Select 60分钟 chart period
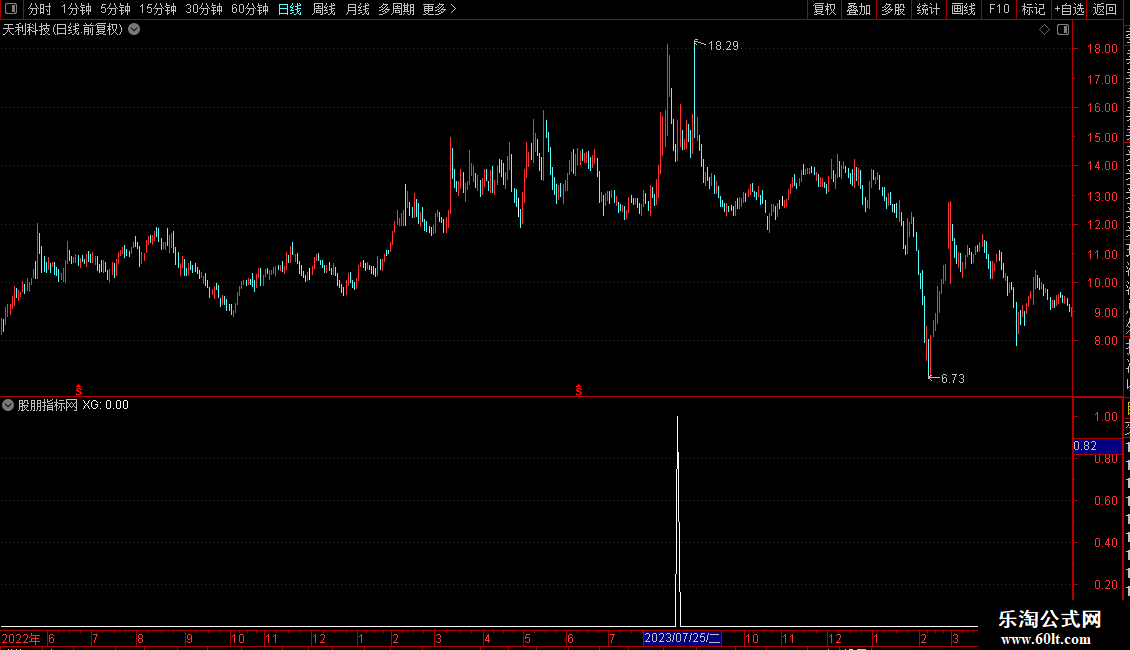Viewport: 1130px width, 650px height. click(x=249, y=9)
